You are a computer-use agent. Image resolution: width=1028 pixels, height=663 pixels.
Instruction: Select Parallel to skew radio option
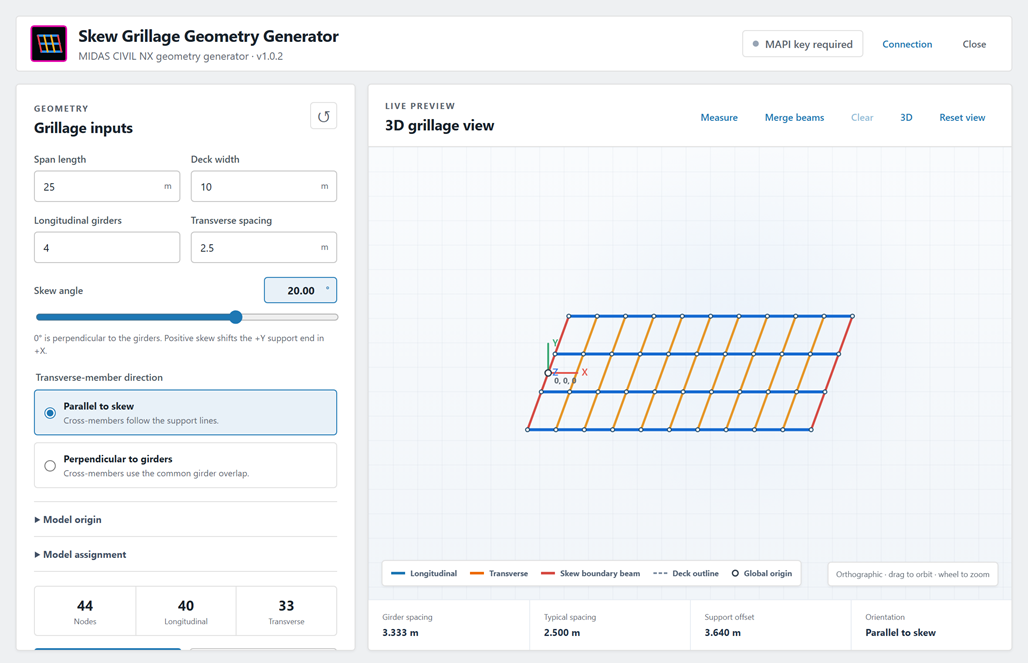pyautogui.click(x=186, y=412)
